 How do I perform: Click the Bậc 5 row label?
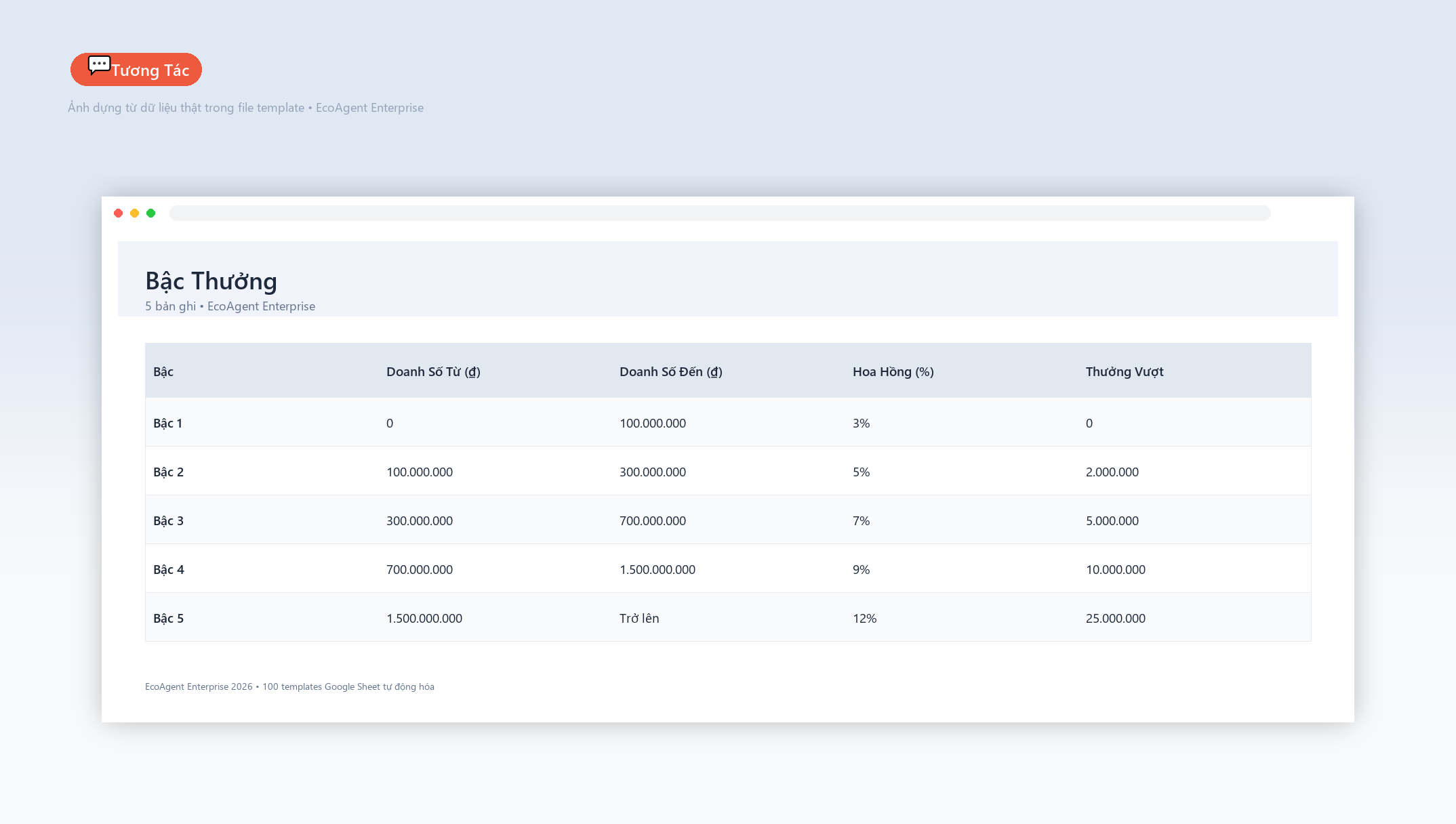[x=168, y=618]
